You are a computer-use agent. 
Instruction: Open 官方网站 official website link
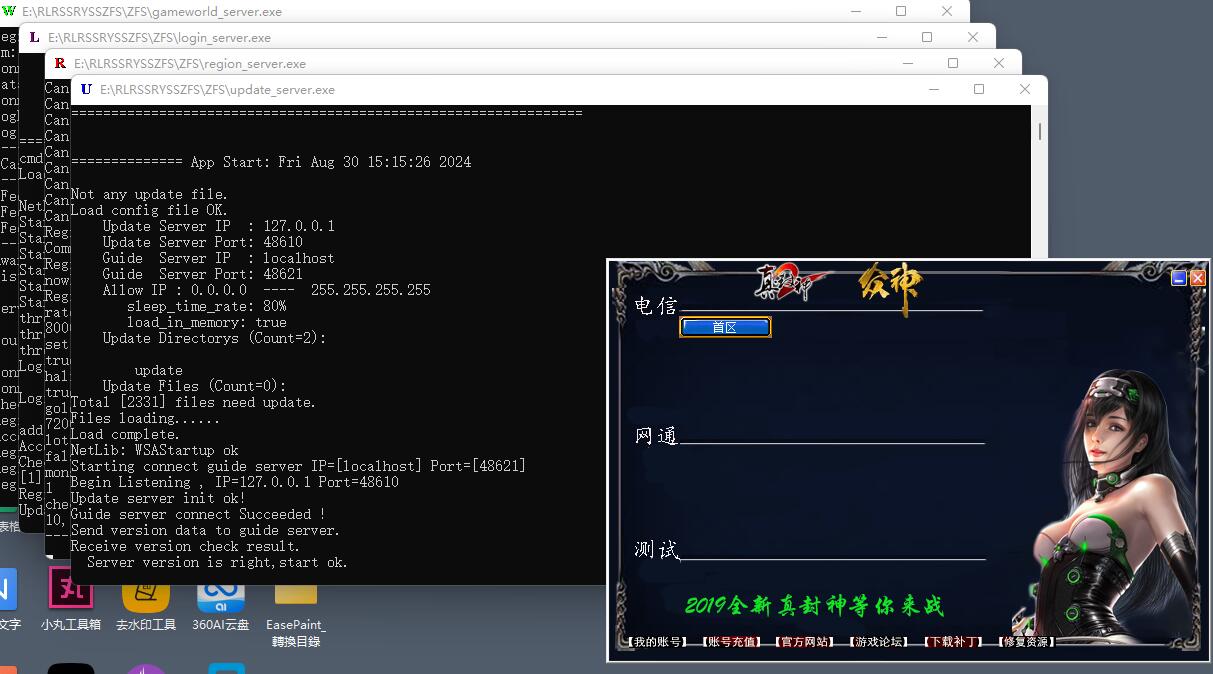(804, 642)
